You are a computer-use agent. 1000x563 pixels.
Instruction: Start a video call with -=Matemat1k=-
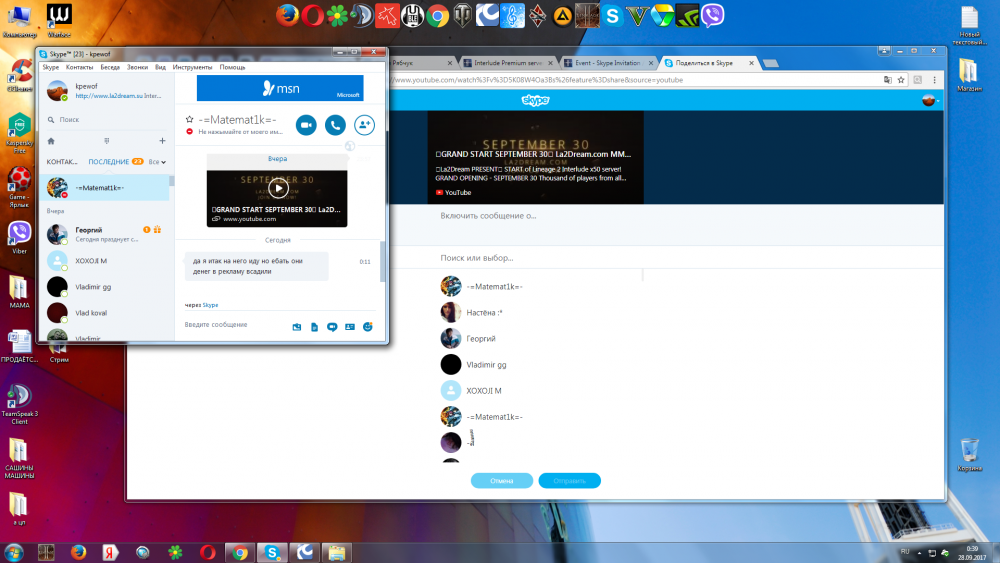click(306, 125)
